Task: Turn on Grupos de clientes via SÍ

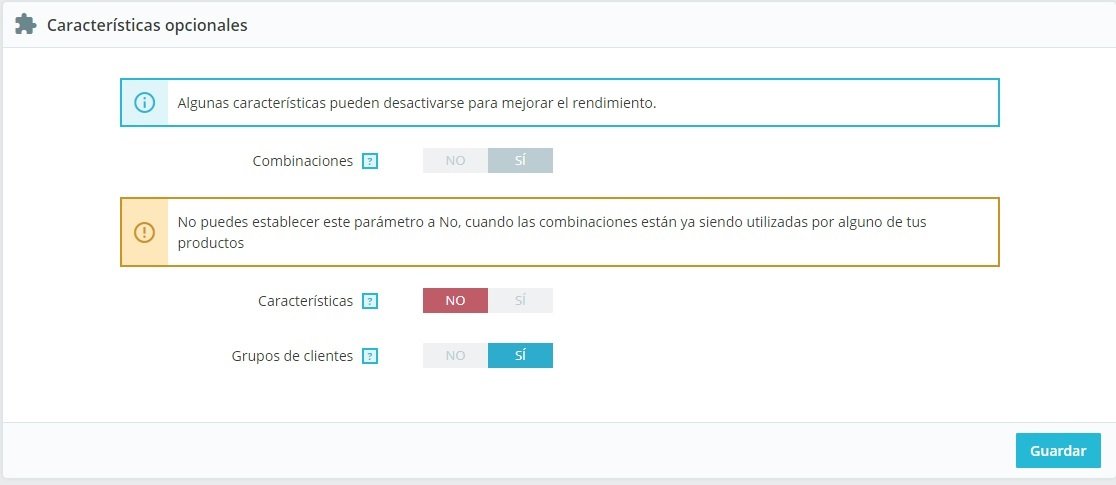Action: [x=520, y=356]
